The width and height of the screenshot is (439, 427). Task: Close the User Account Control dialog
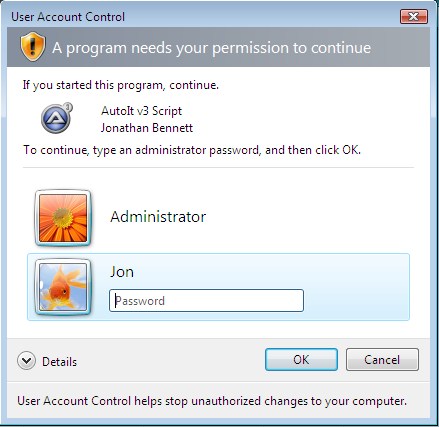pos(414,16)
